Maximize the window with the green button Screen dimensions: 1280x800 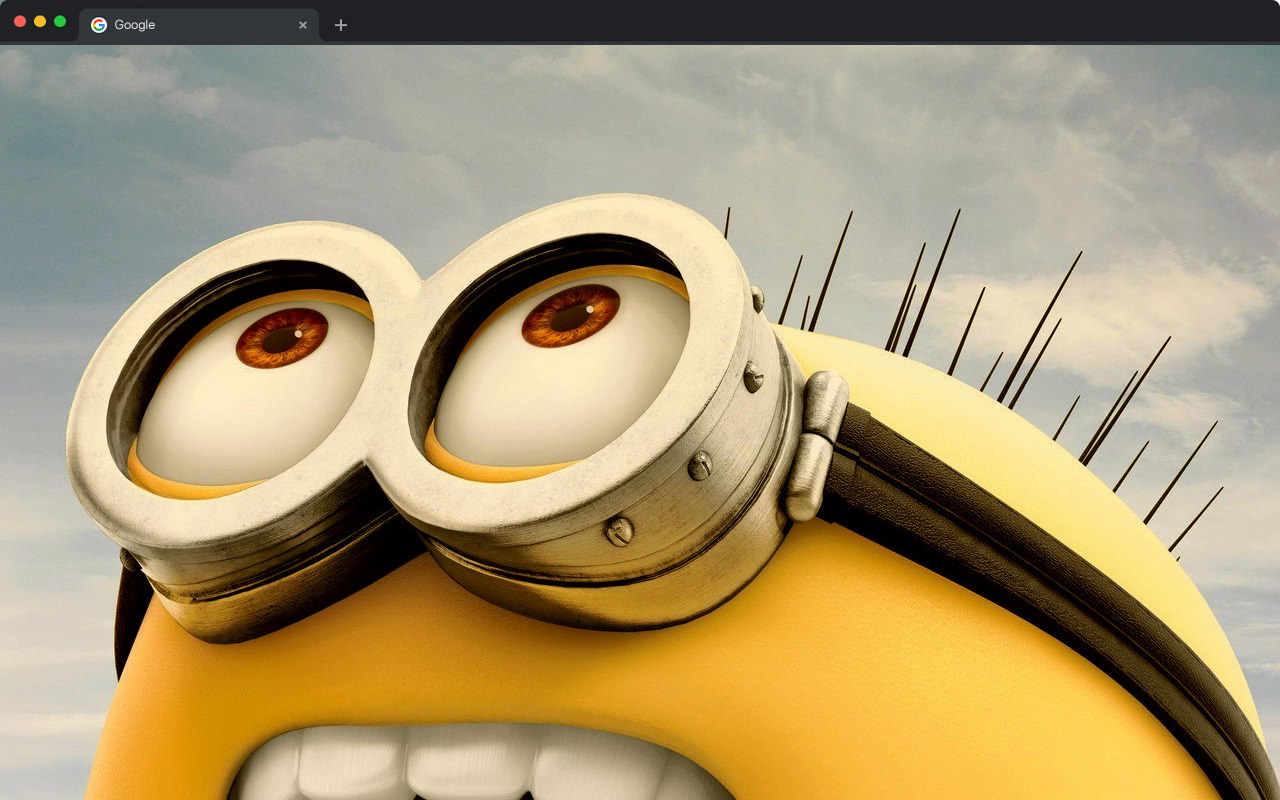point(60,21)
